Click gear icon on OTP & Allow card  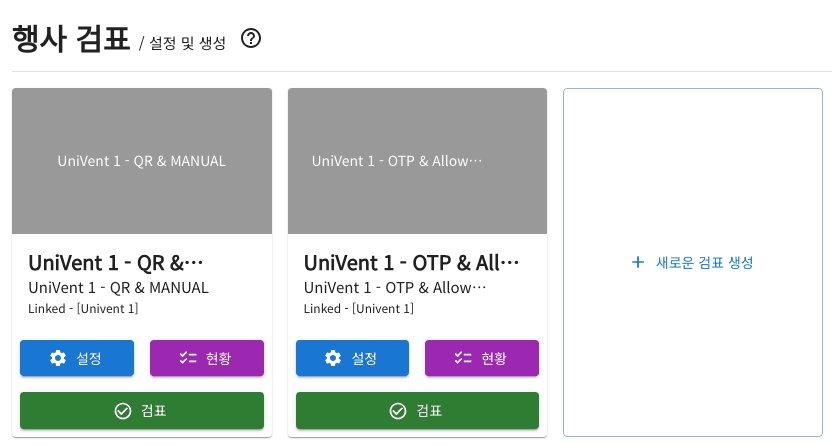point(334,358)
